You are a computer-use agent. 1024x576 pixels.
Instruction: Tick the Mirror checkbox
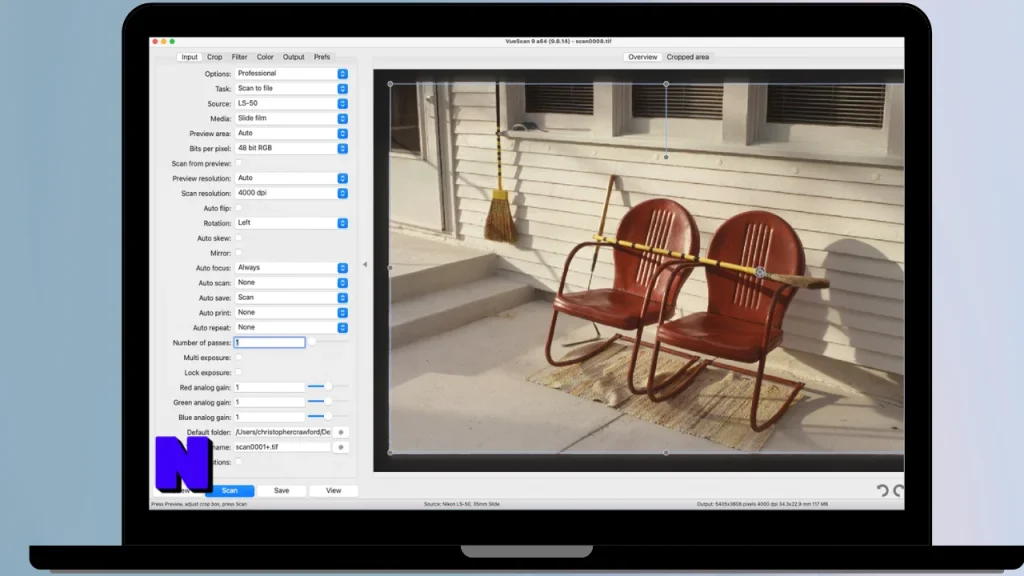click(238, 253)
